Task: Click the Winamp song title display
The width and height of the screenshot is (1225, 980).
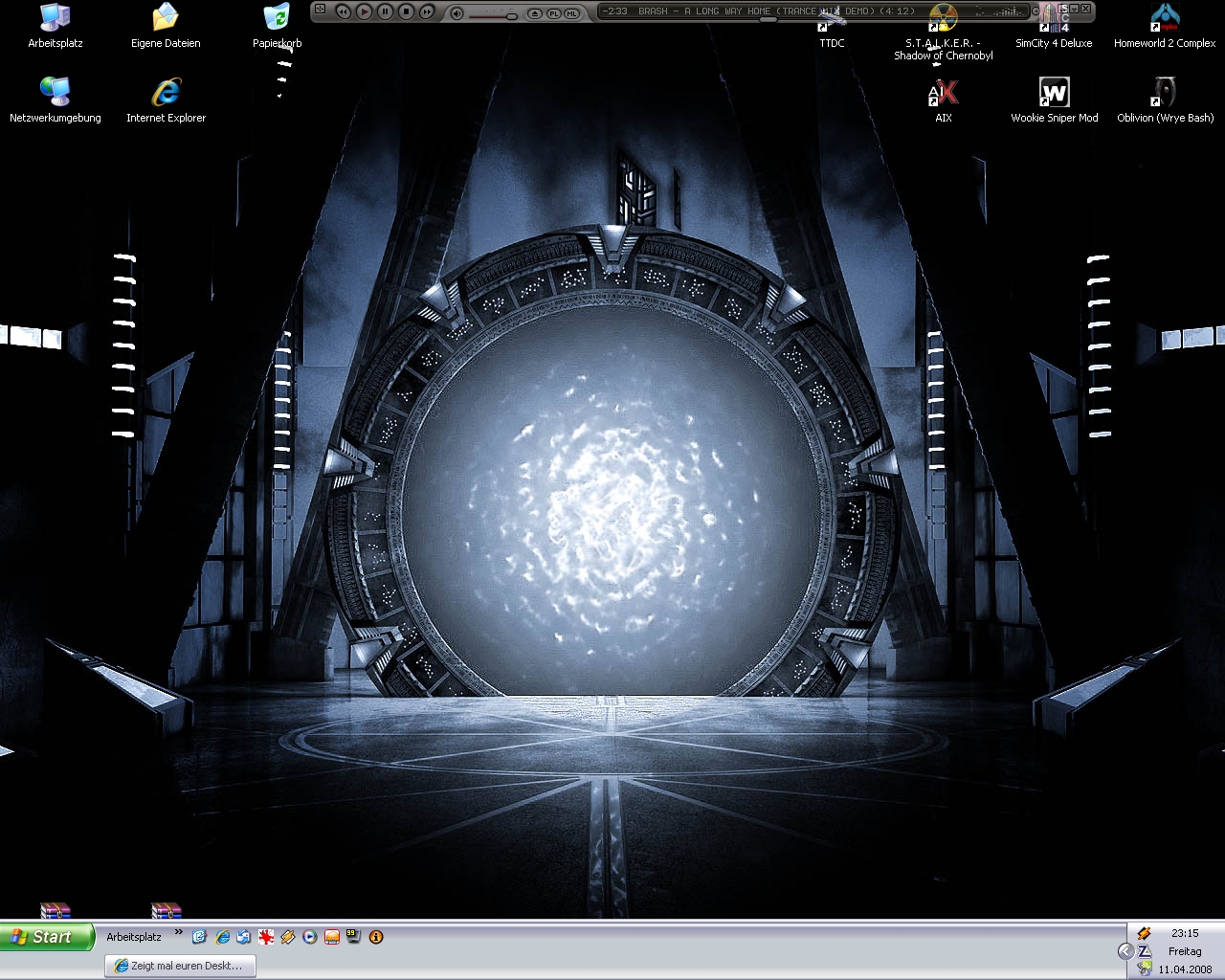Action: 776,11
